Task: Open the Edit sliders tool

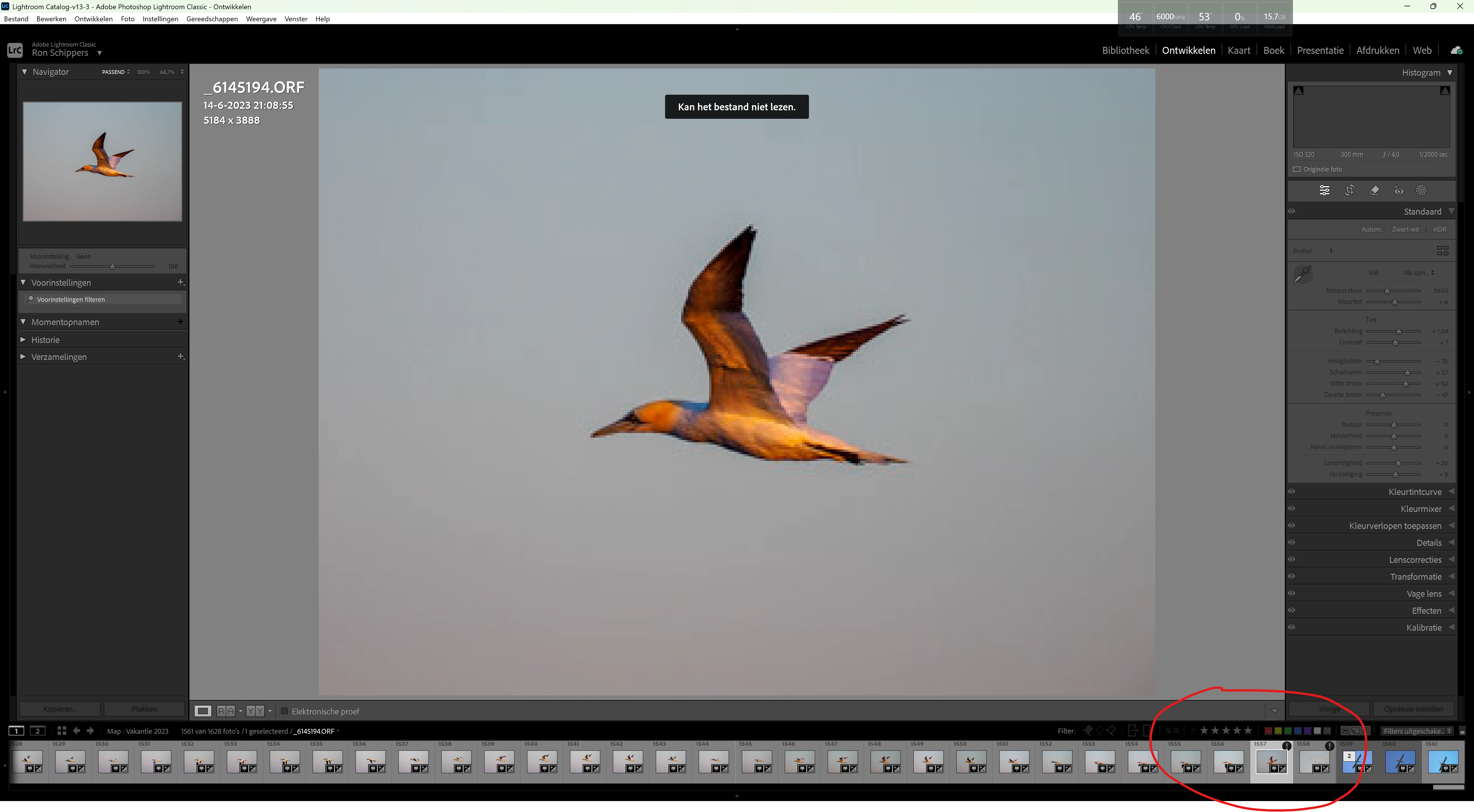Action: [x=1324, y=190]
